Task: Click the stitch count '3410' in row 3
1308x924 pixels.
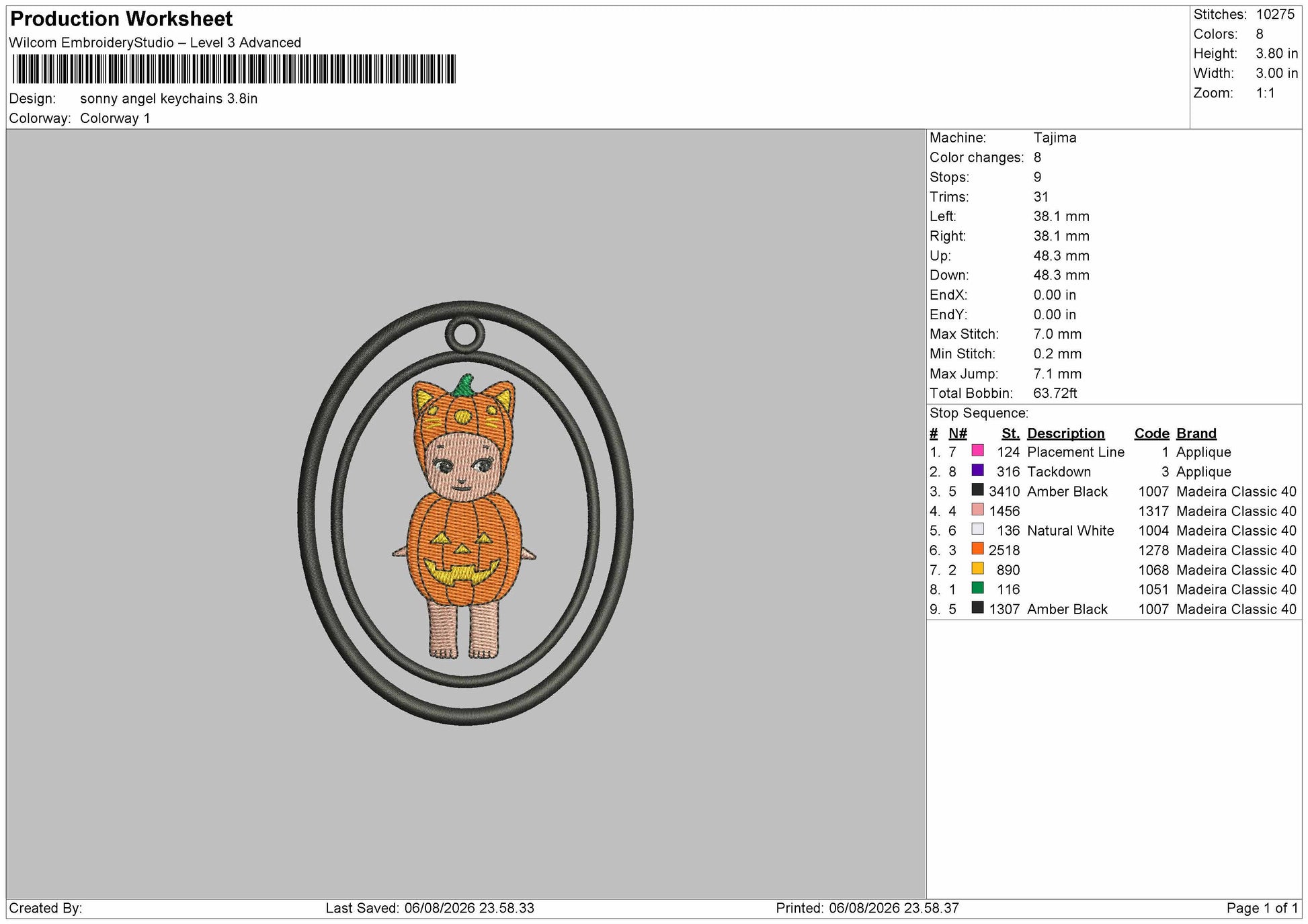Action: [x=1004, y=492]
